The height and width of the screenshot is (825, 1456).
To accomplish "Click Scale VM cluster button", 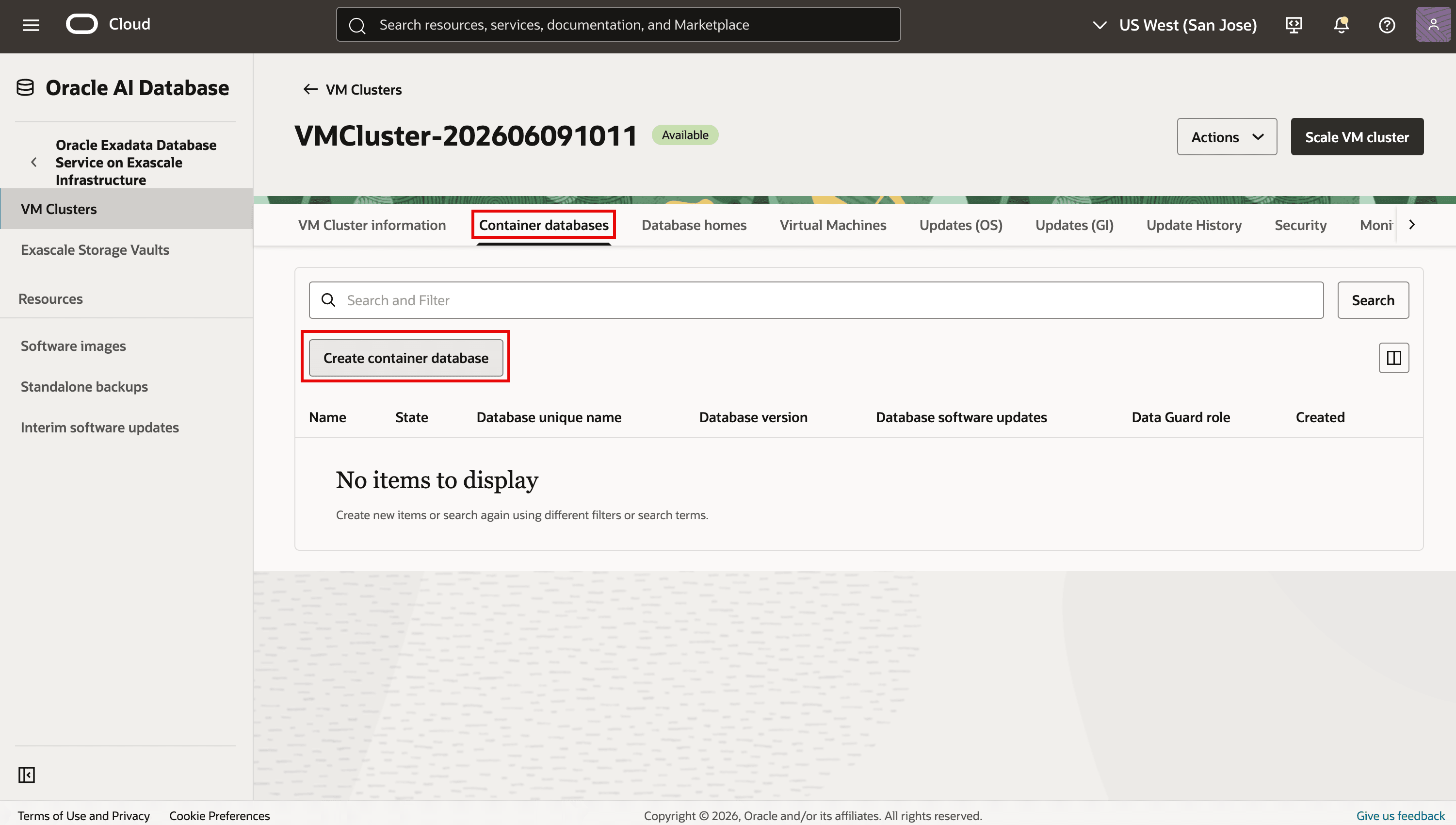I will pos(1357,136).
